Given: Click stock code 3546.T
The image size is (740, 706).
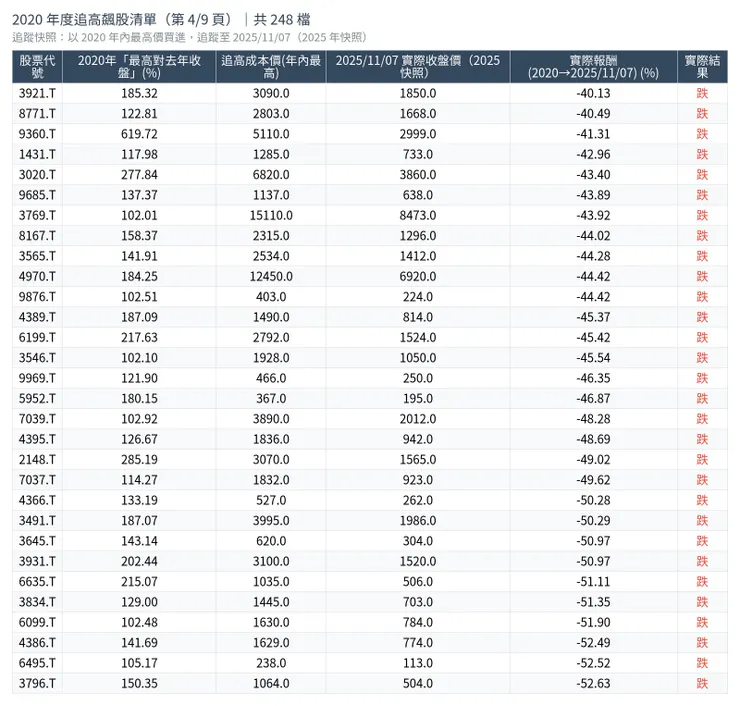Looking at the screenshot, I should click(37, 358).
